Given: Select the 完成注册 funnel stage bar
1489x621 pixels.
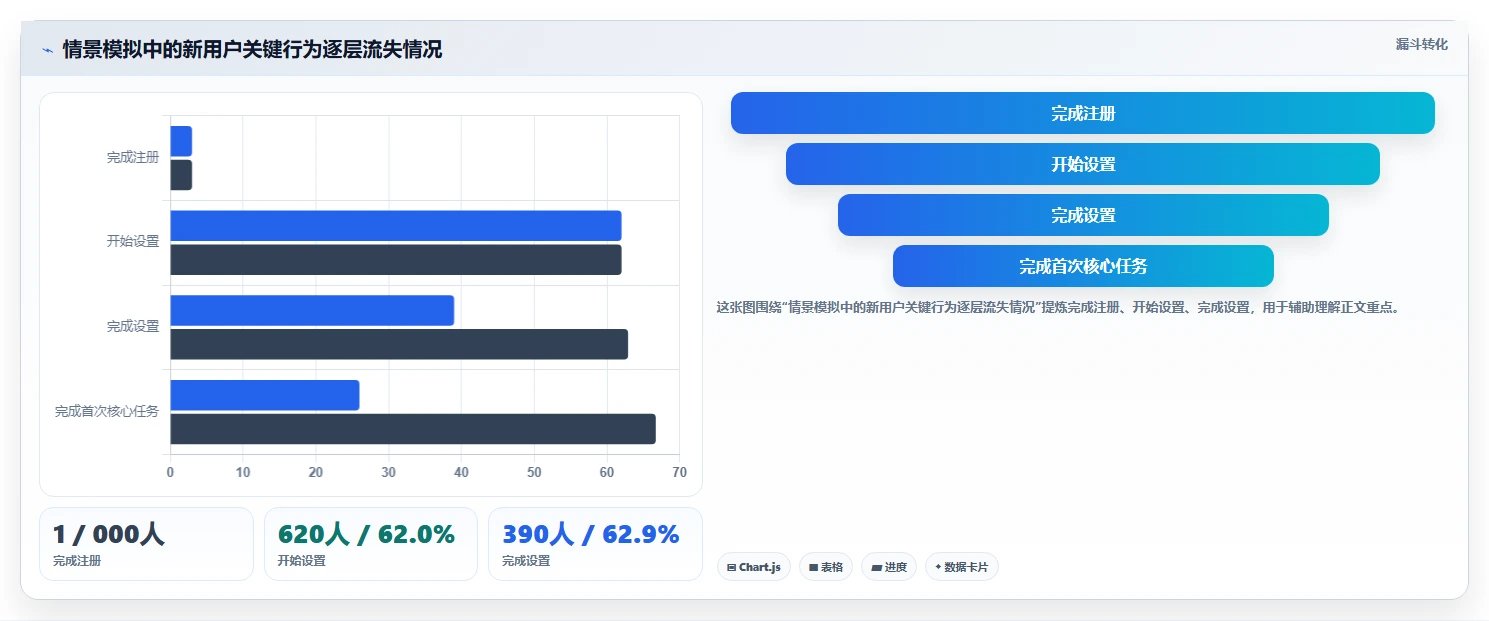Looking at the screenshot, I should [1082, 113].
